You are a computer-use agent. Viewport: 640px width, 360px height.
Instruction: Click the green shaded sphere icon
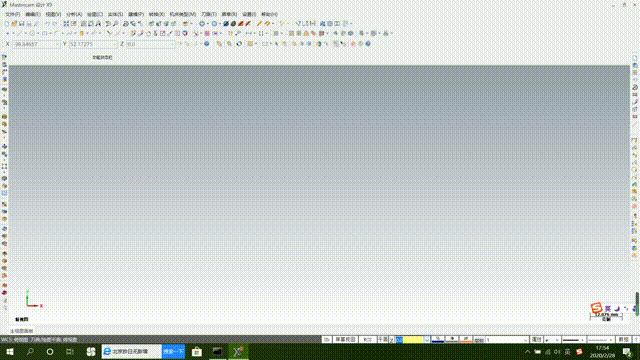point(233,24)
